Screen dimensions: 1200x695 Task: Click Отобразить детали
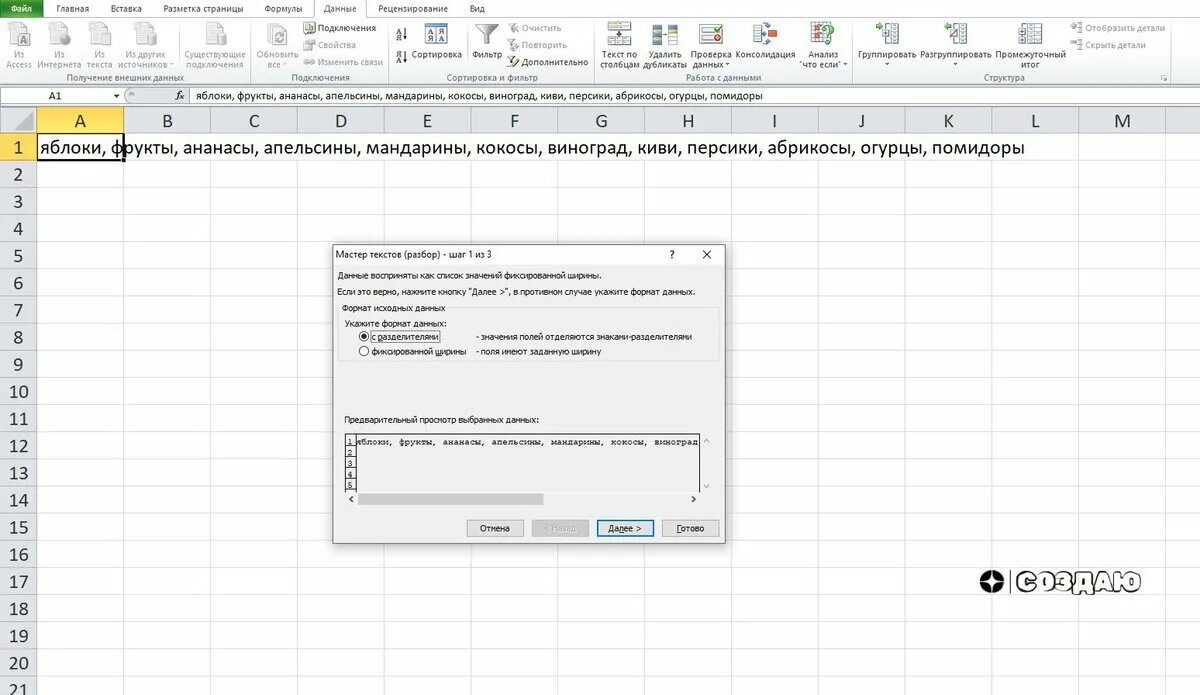point(1118,28)
